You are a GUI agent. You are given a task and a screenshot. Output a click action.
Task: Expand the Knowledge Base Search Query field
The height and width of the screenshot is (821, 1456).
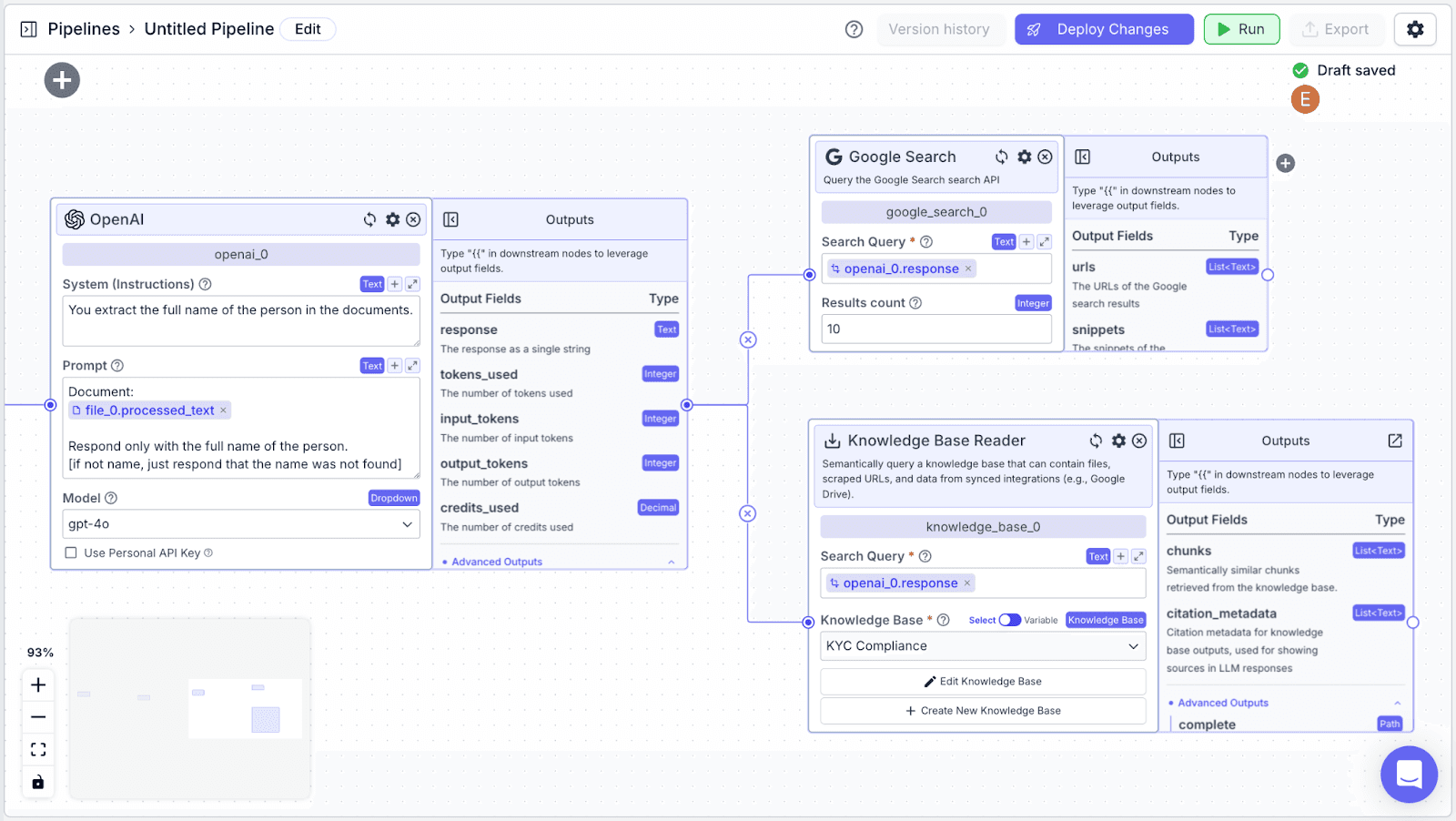pos(1138,556)
